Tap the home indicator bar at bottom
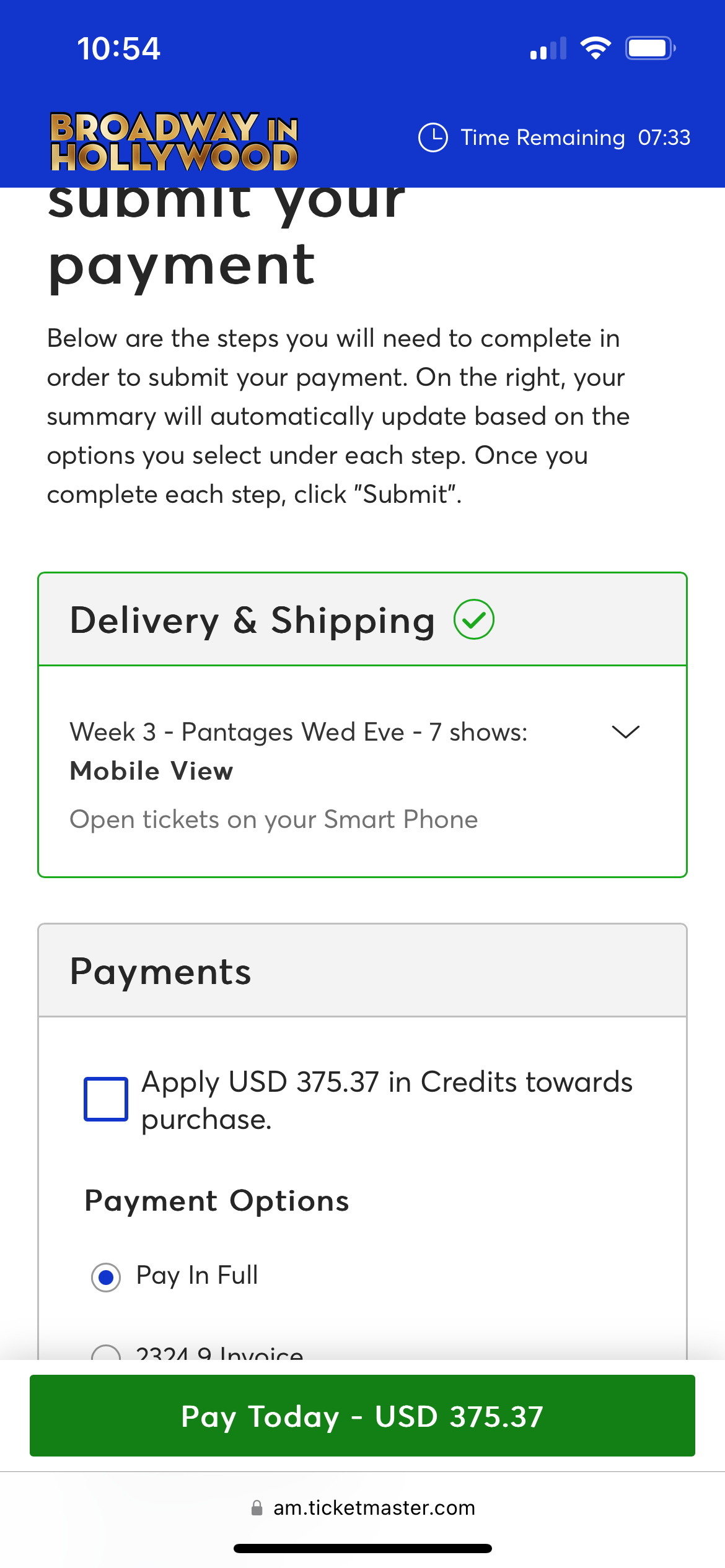The width and height of the screenshot is (725, 1568). coord(362,1548)
